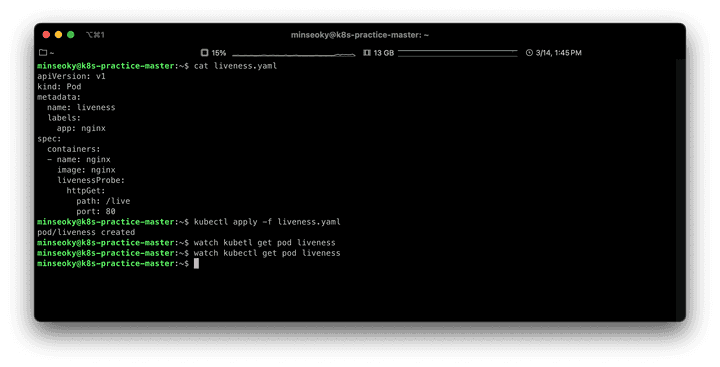Click the line 'kind: Pod'
This screenshot has width=720, height=367.
(59, 86)
